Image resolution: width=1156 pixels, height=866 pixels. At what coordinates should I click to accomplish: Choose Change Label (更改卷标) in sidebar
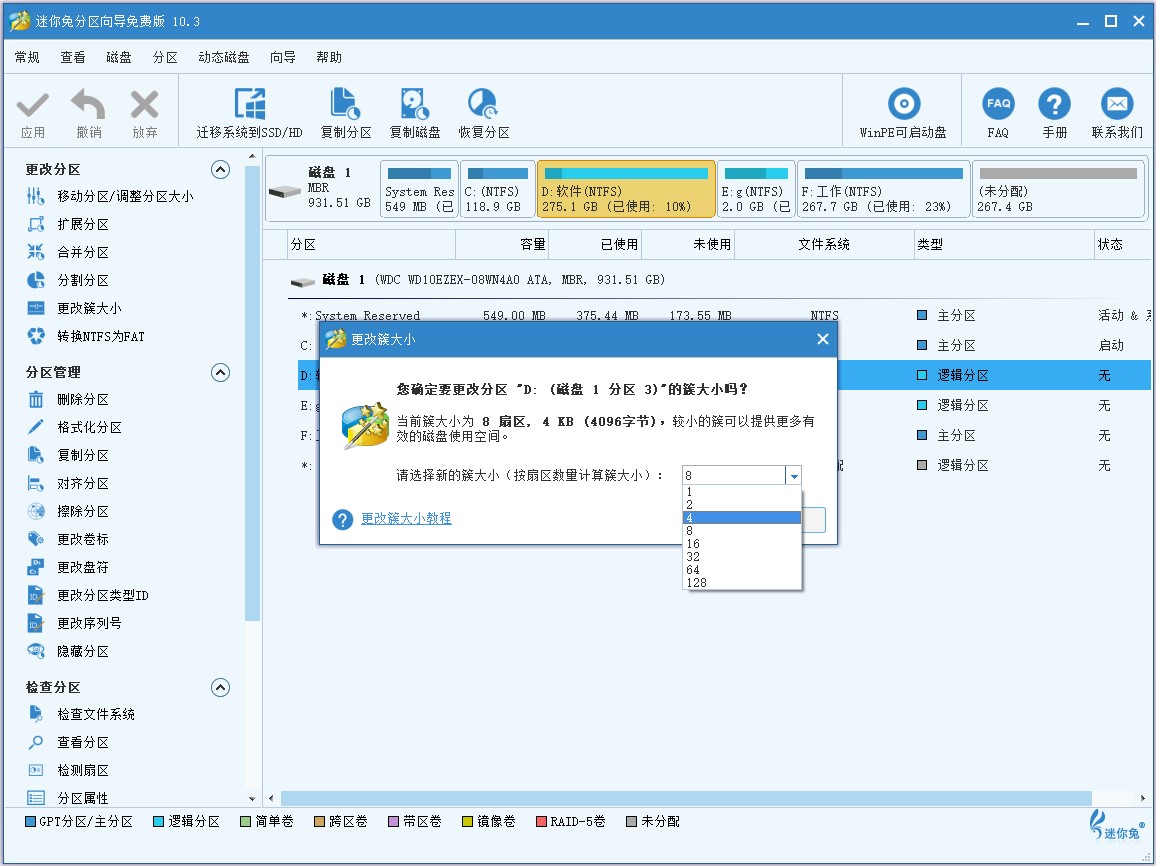(x=83, y=539)
